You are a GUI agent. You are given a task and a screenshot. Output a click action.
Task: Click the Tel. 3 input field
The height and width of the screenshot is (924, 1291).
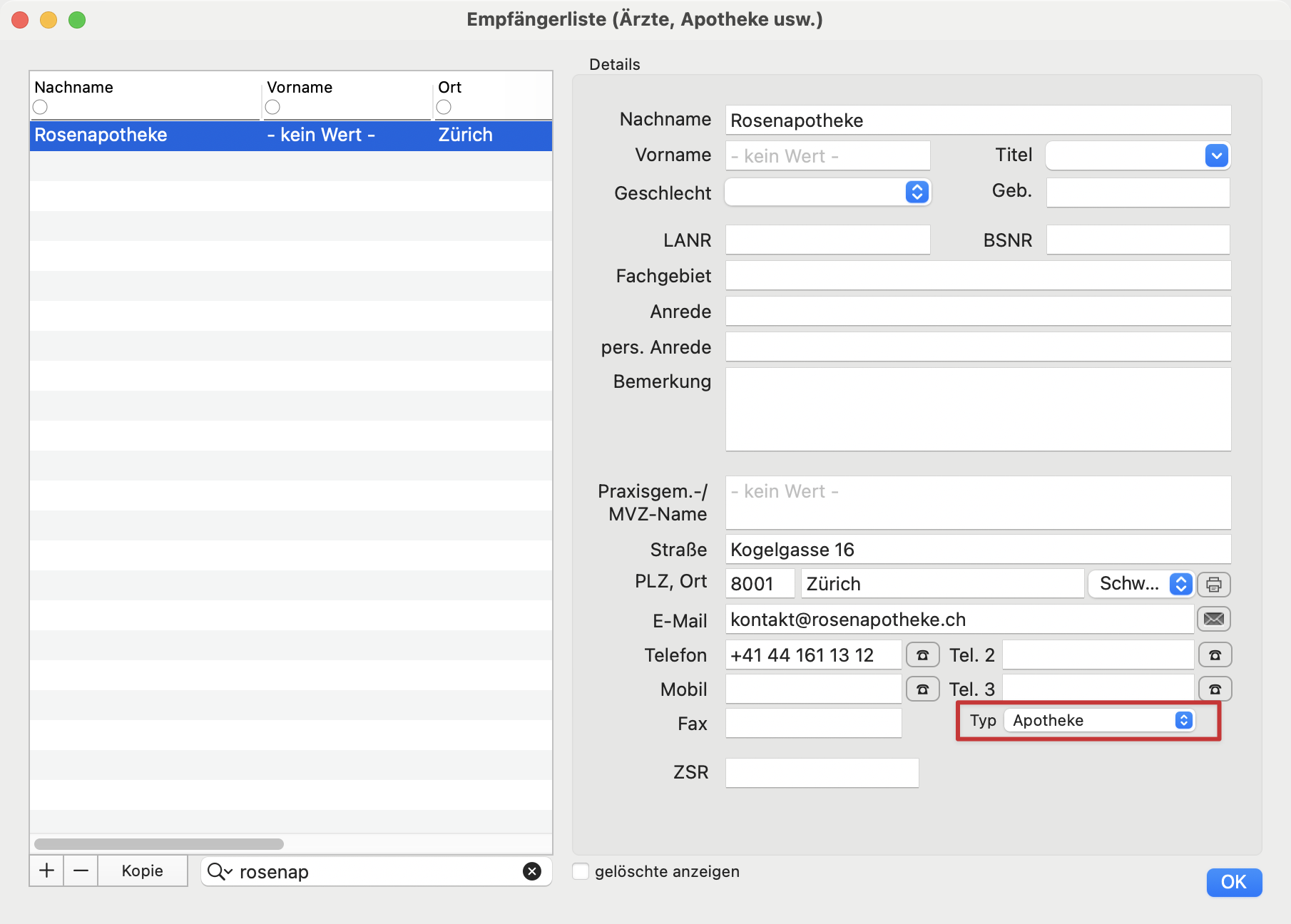point(1098,689)
